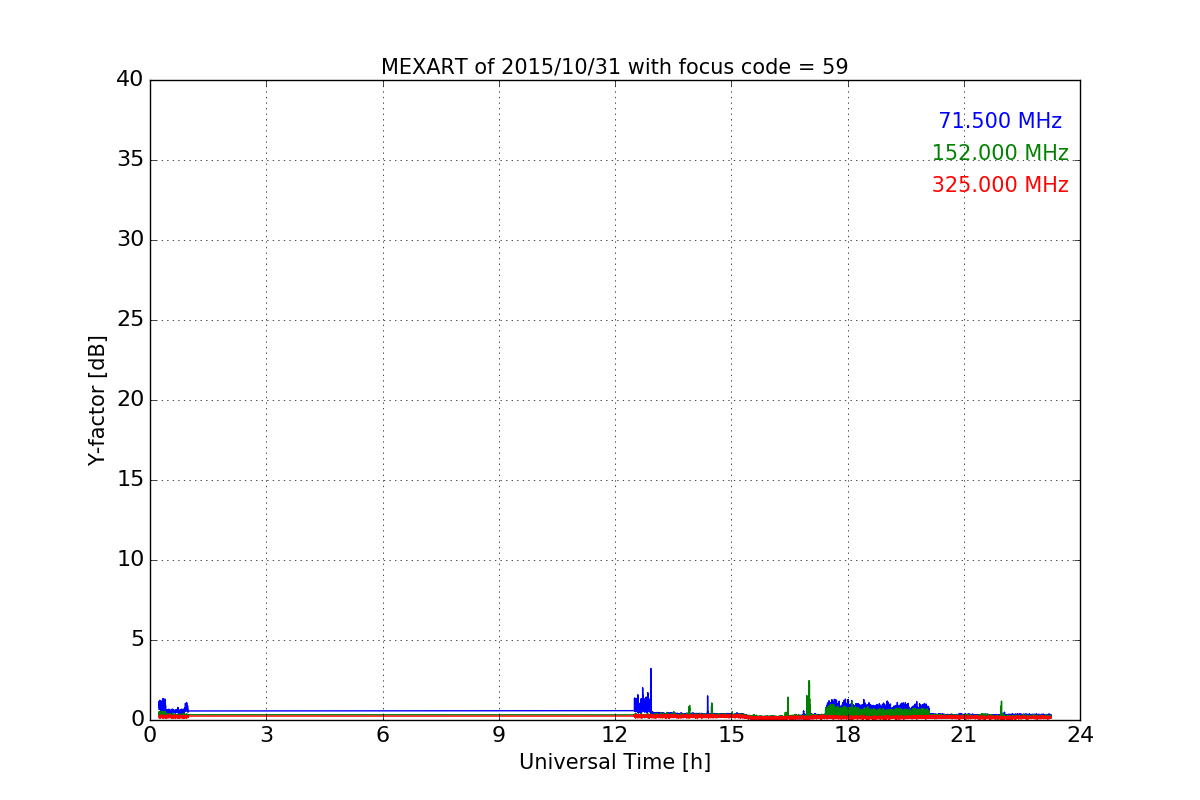Click x-axis tick label 18
Viewport: 1200px width, 800px height.
pos(848,736)
